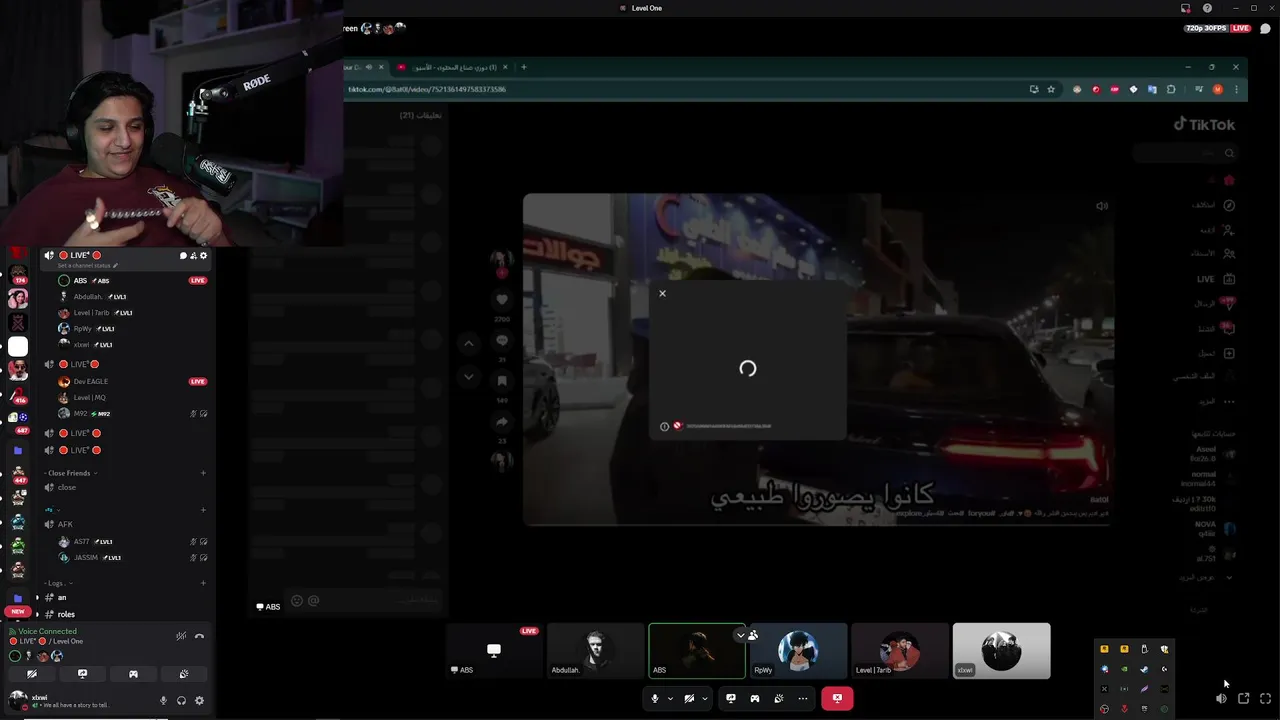The height and width of the screenshot is (720, 1280).
Task: Toggle TikTok video sound in streamed browser
Action: click(x=1102, y=206)
